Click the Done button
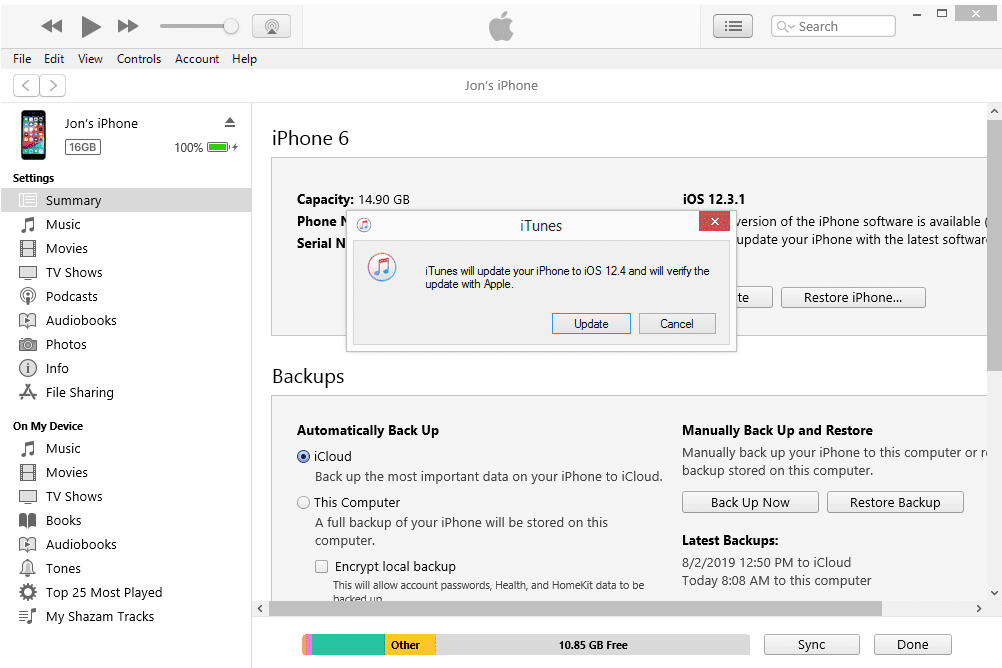 tap(913, 645)
